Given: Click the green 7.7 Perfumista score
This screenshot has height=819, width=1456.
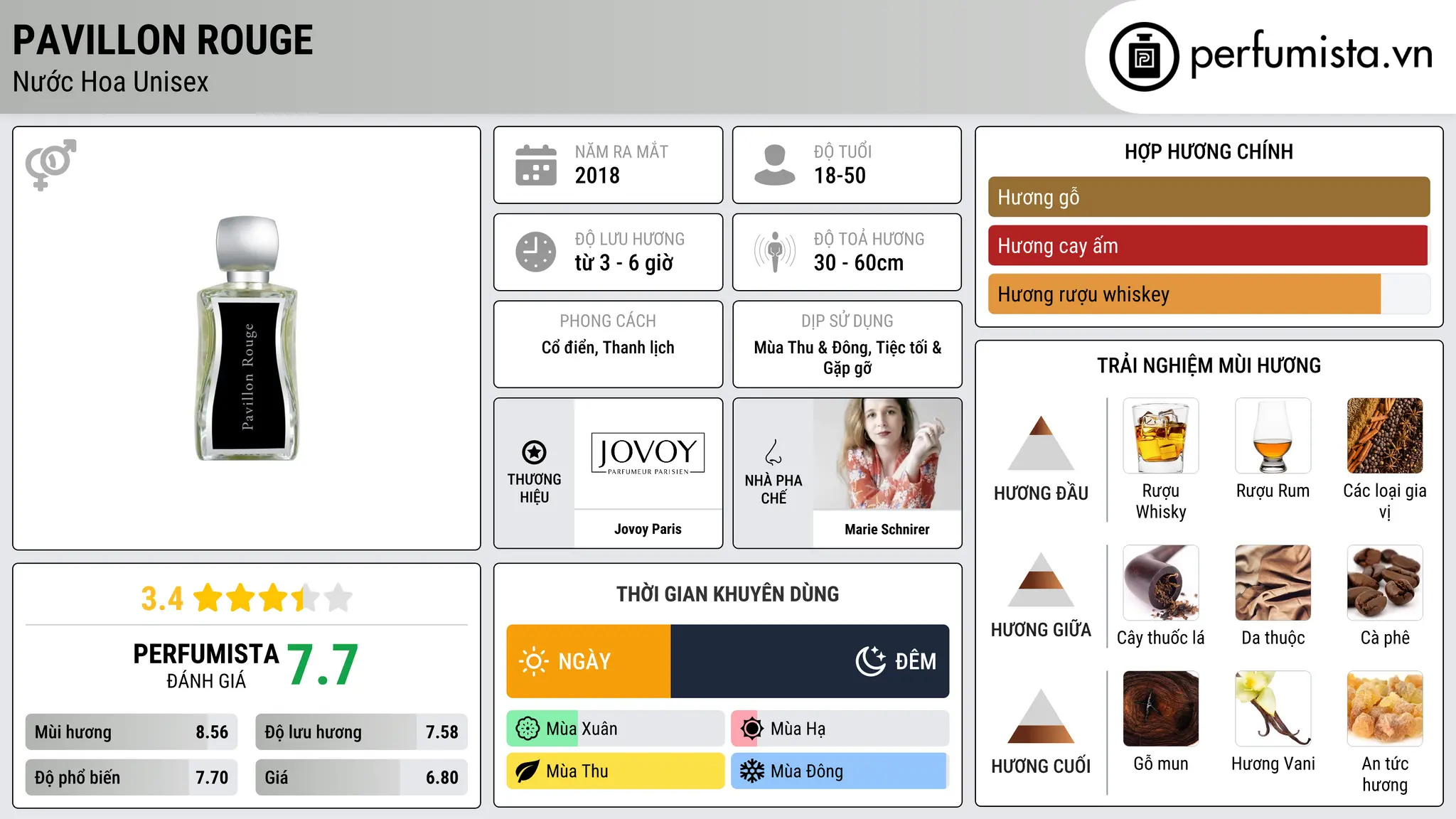Looking at the screenshot, I should (x=323, y=665).
